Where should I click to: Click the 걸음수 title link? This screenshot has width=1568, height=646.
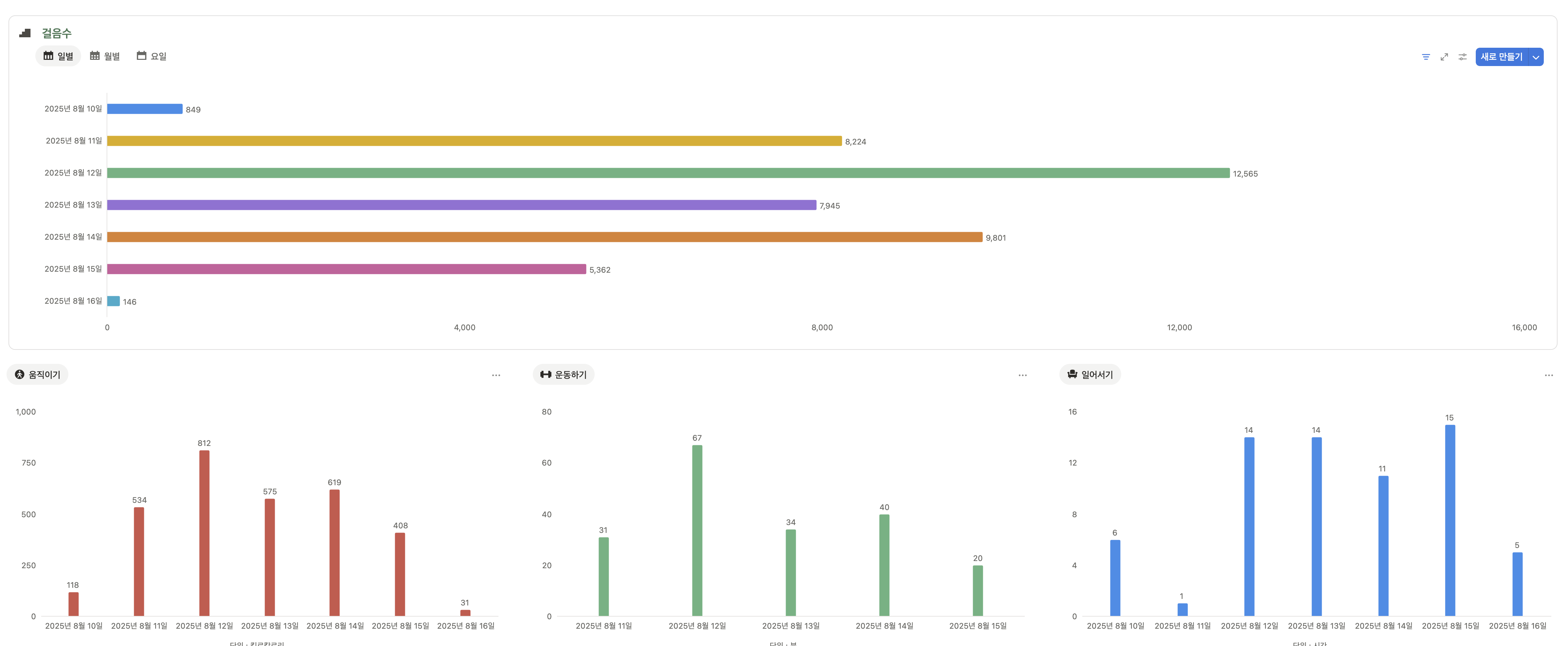[57, 33]
